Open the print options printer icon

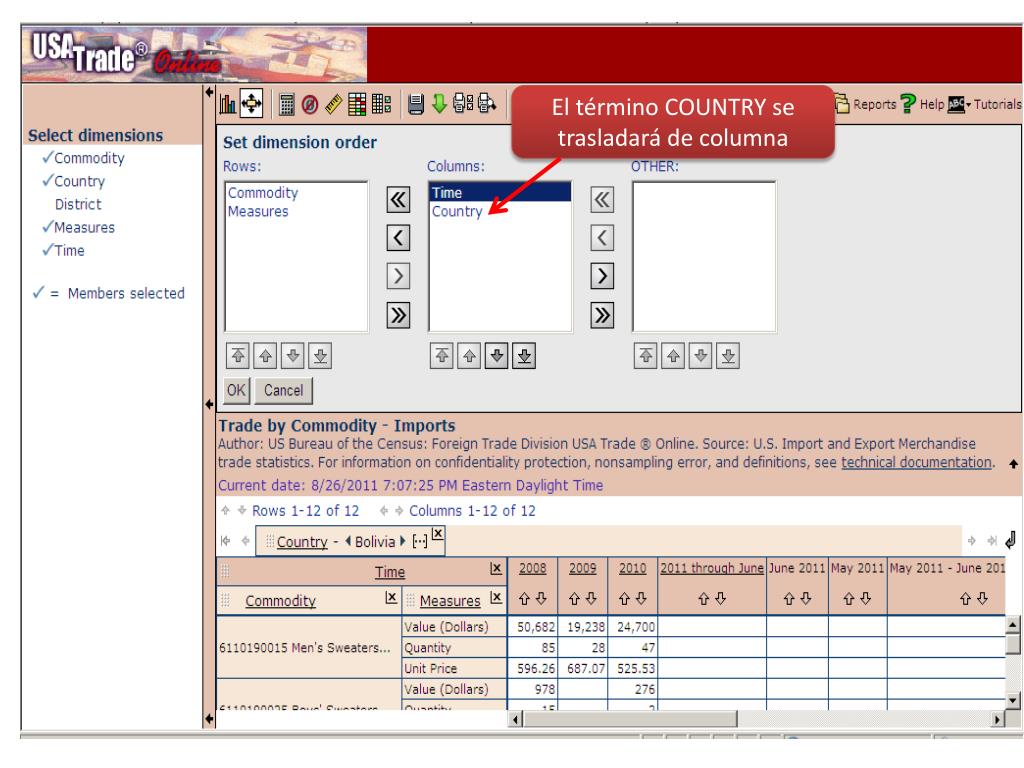point(463,103)
